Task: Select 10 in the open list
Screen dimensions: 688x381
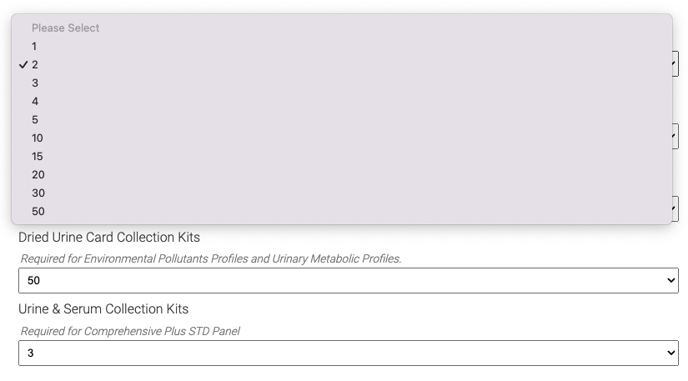Action: [342, 138]
